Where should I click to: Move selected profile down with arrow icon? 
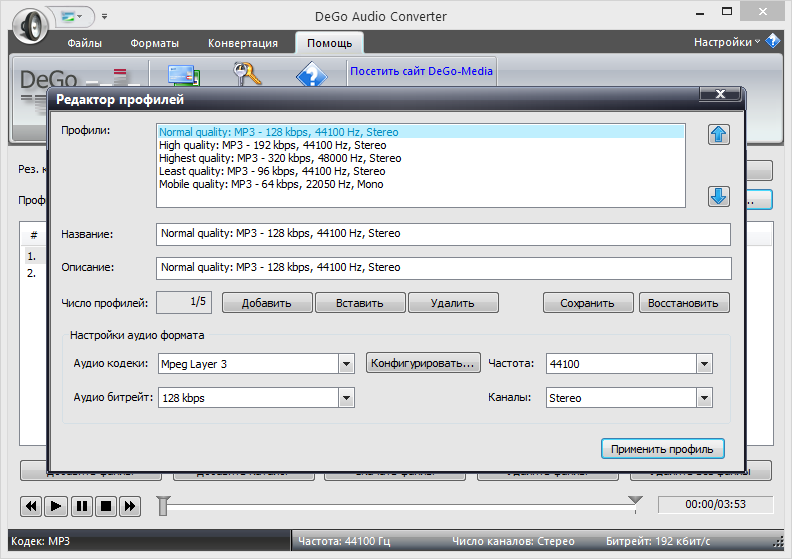(x=718, y=196)
